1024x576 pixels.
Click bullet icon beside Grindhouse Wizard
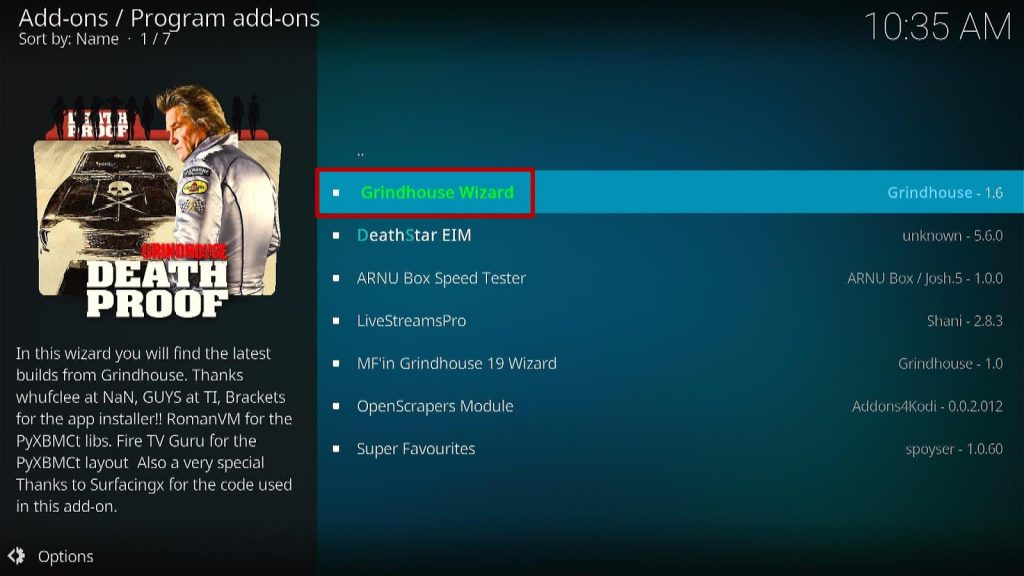coord(336,193)
